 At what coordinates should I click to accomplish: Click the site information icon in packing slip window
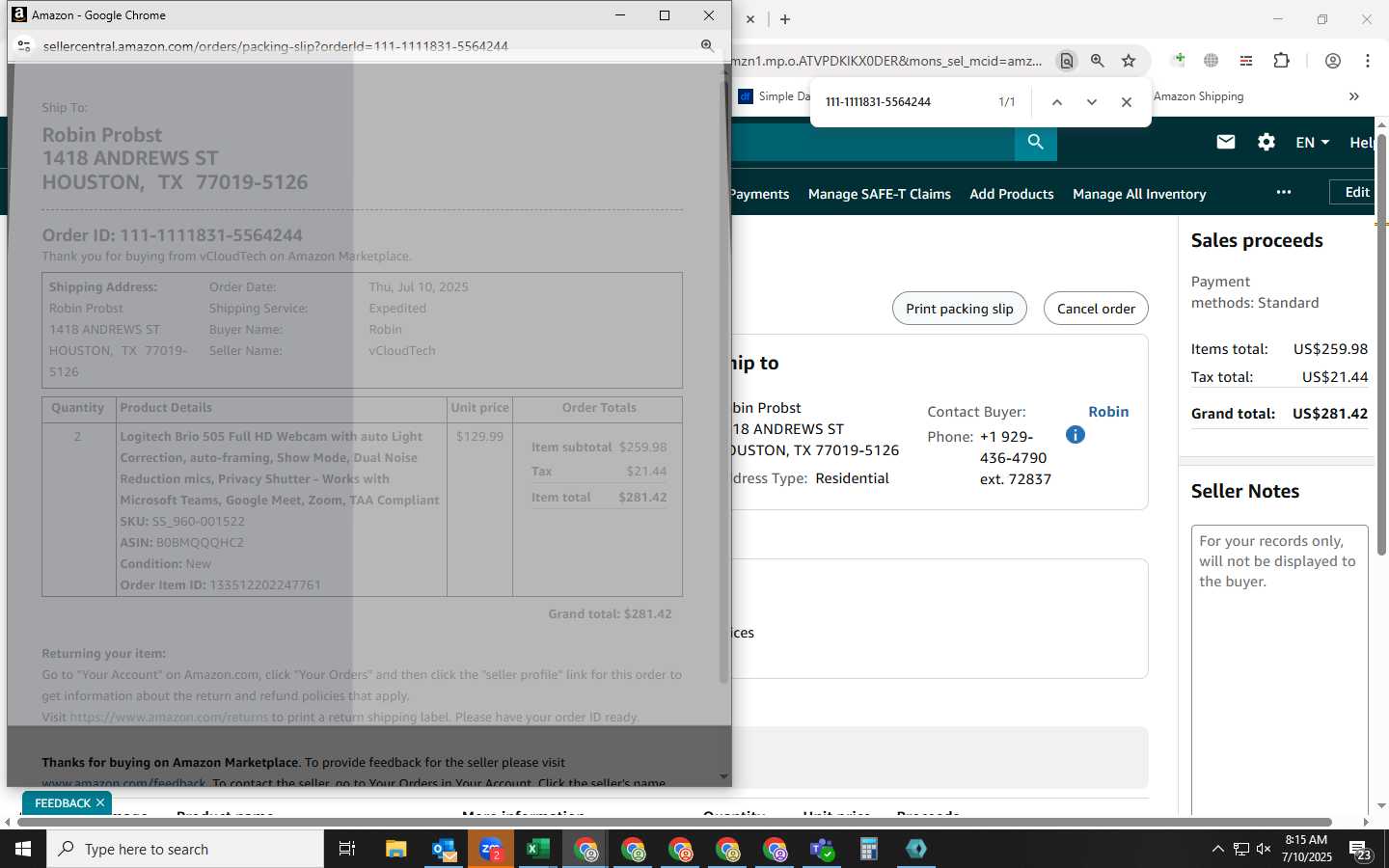(24, 45)
